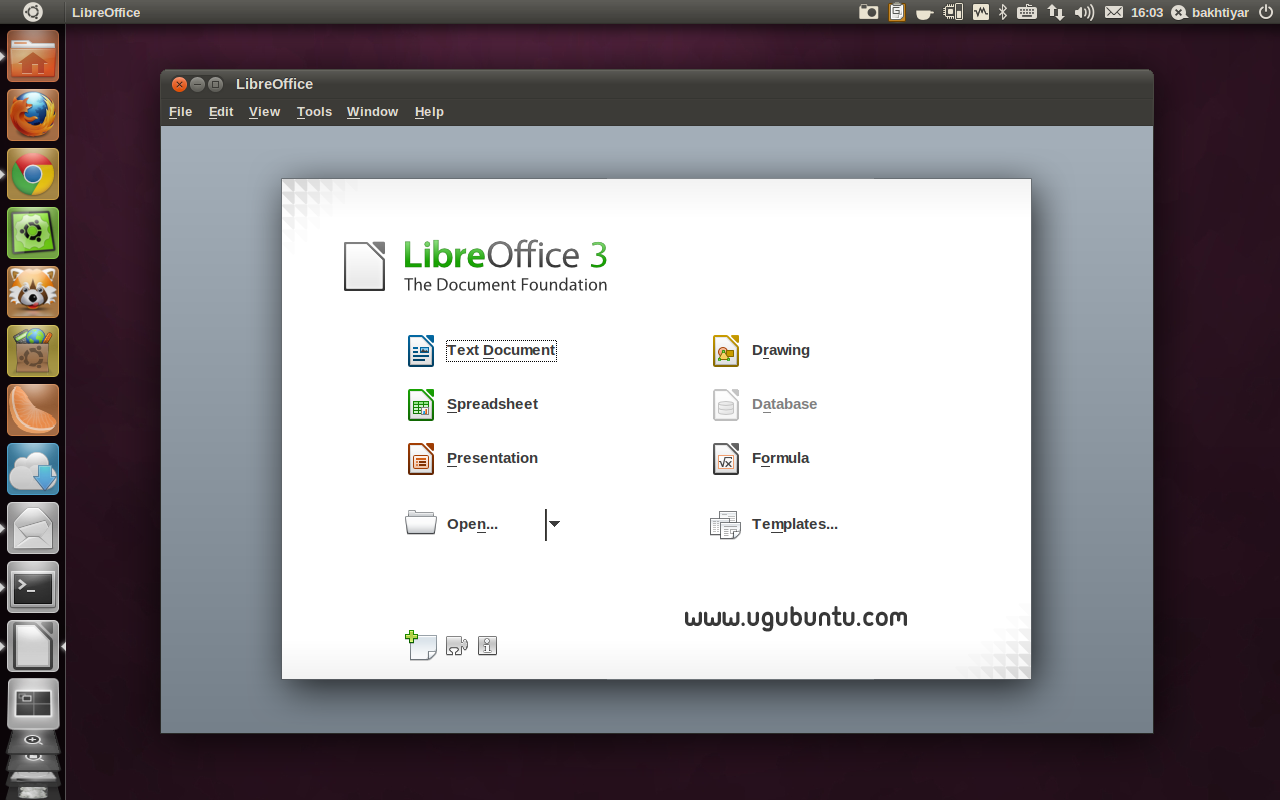Launch Google Chrome from the launcher
This screenshot has width=1280, height=800.
33,174
